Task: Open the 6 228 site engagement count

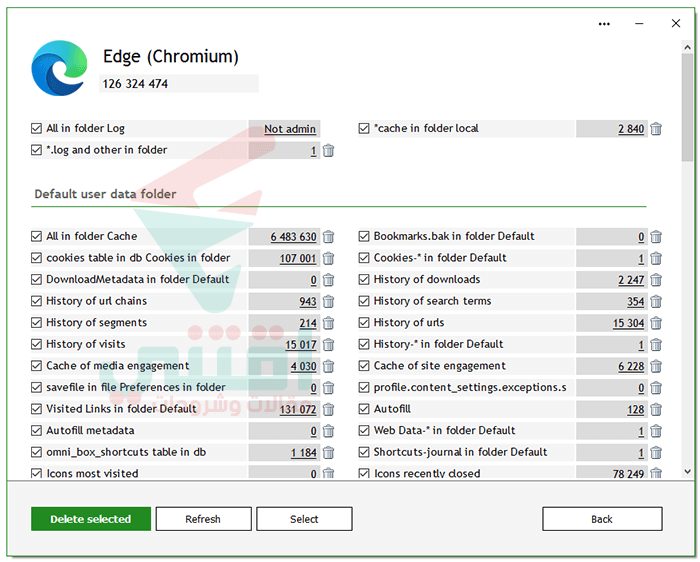Action: pyautogui.click(x=631, y=366)
